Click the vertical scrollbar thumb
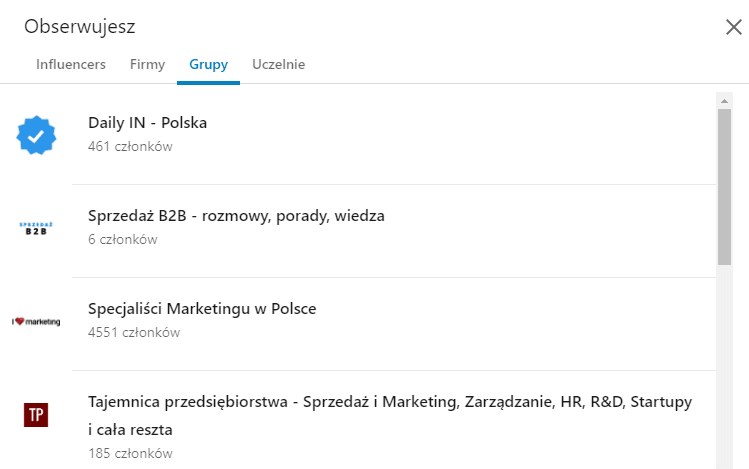Screen dimensions: 749x469 724,187
